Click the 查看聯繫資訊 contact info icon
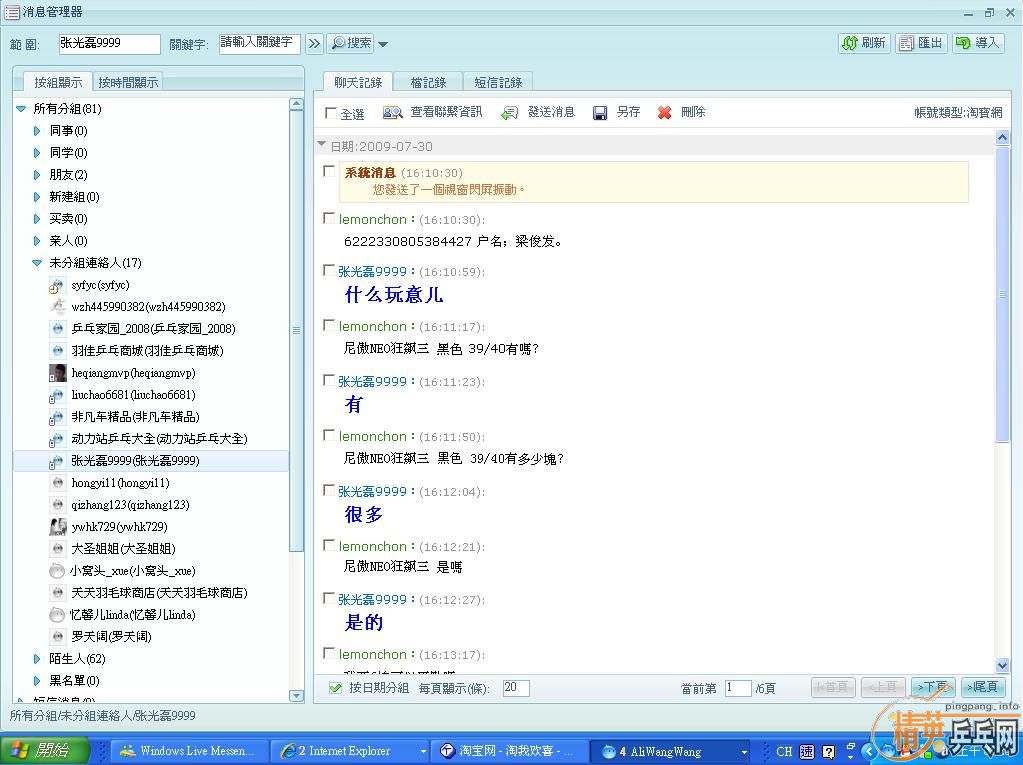The height and width of the screenshot is (765, 1023). (x=392, y=113)
